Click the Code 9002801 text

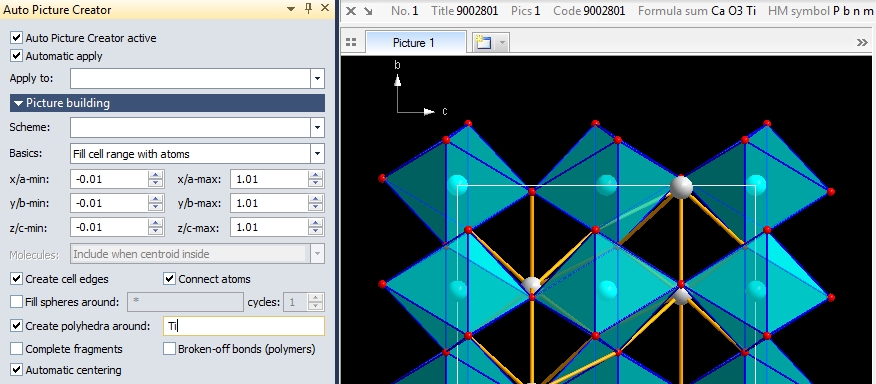589,11
